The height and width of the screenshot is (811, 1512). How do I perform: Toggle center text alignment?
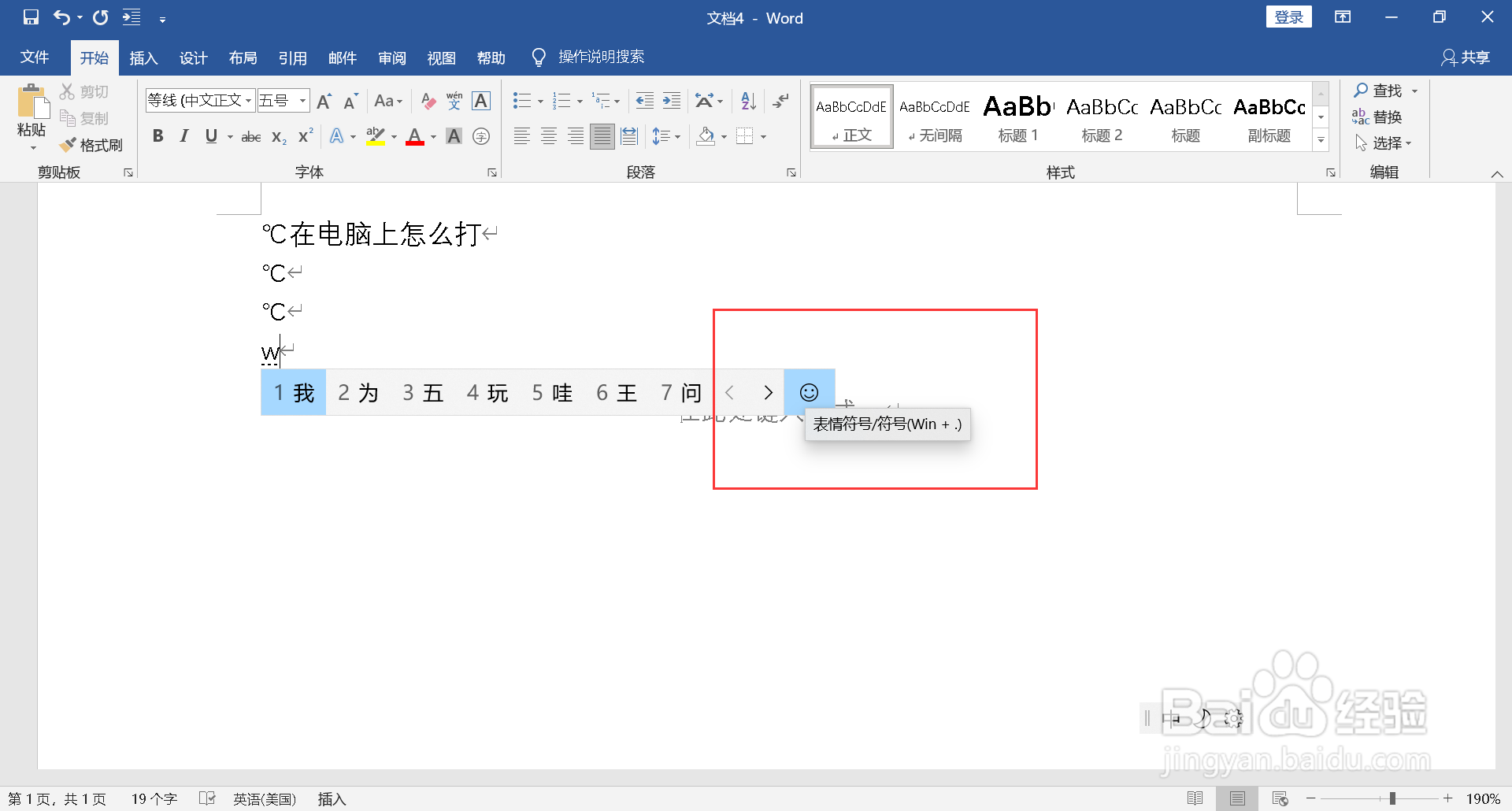tap(549, 136)
